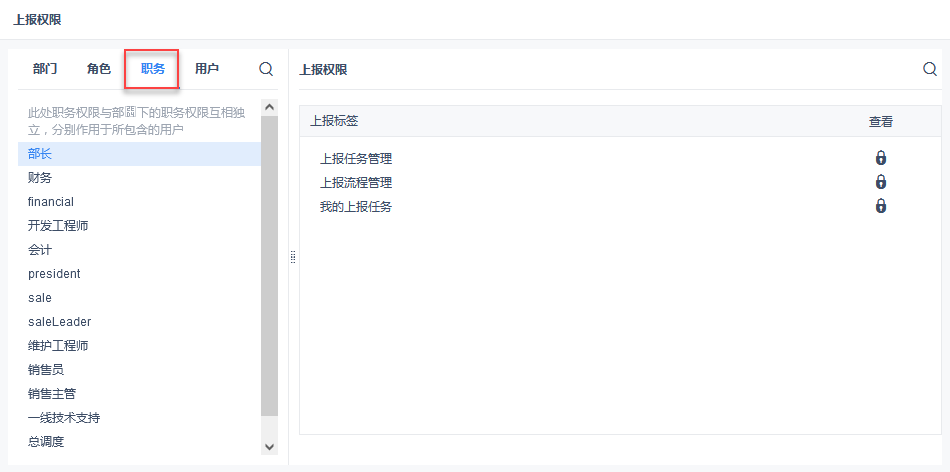Select the 总调度 position
Viewport: 950px width, 472px height.
click(139, 442)
